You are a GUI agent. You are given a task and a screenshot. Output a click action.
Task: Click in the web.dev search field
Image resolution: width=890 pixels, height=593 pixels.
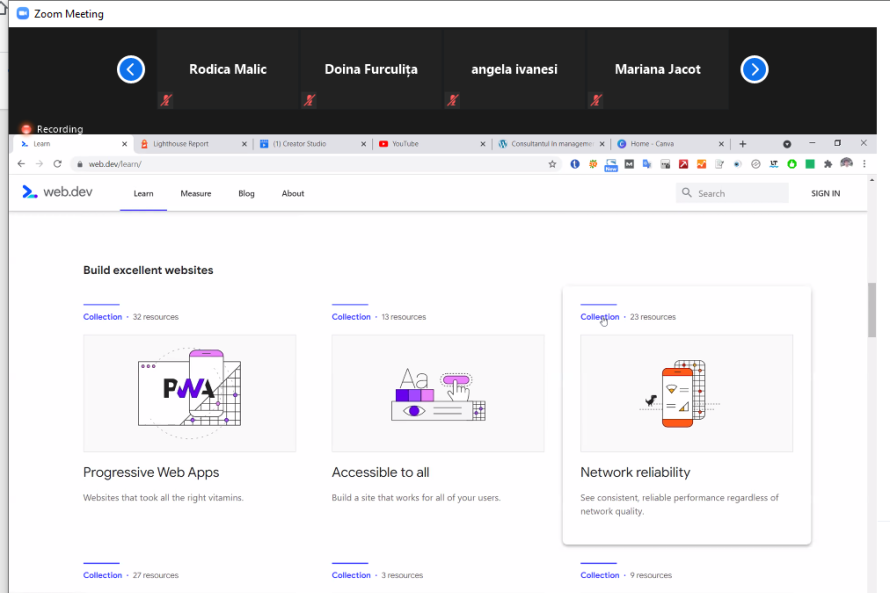[740, 193]
